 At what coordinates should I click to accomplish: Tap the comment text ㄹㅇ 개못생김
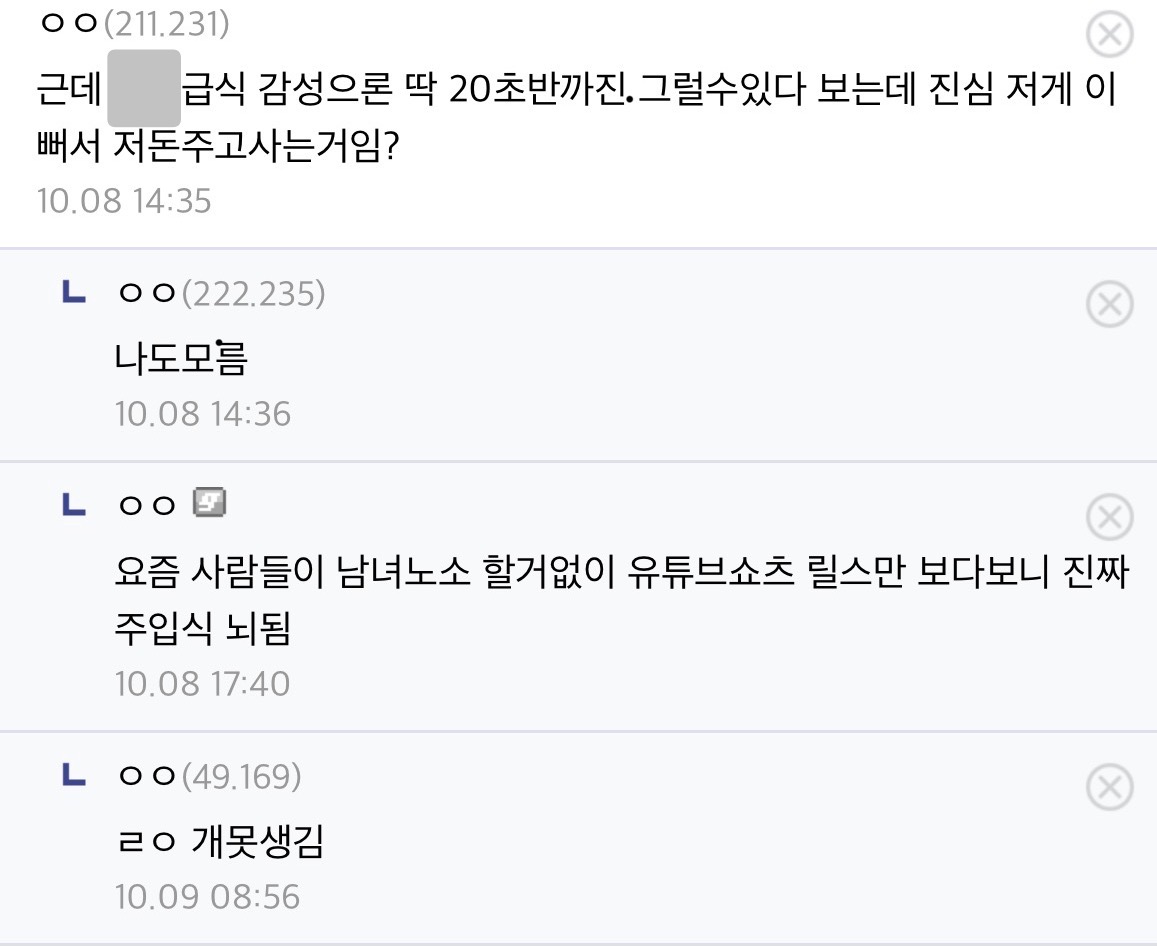click(219, 842)
